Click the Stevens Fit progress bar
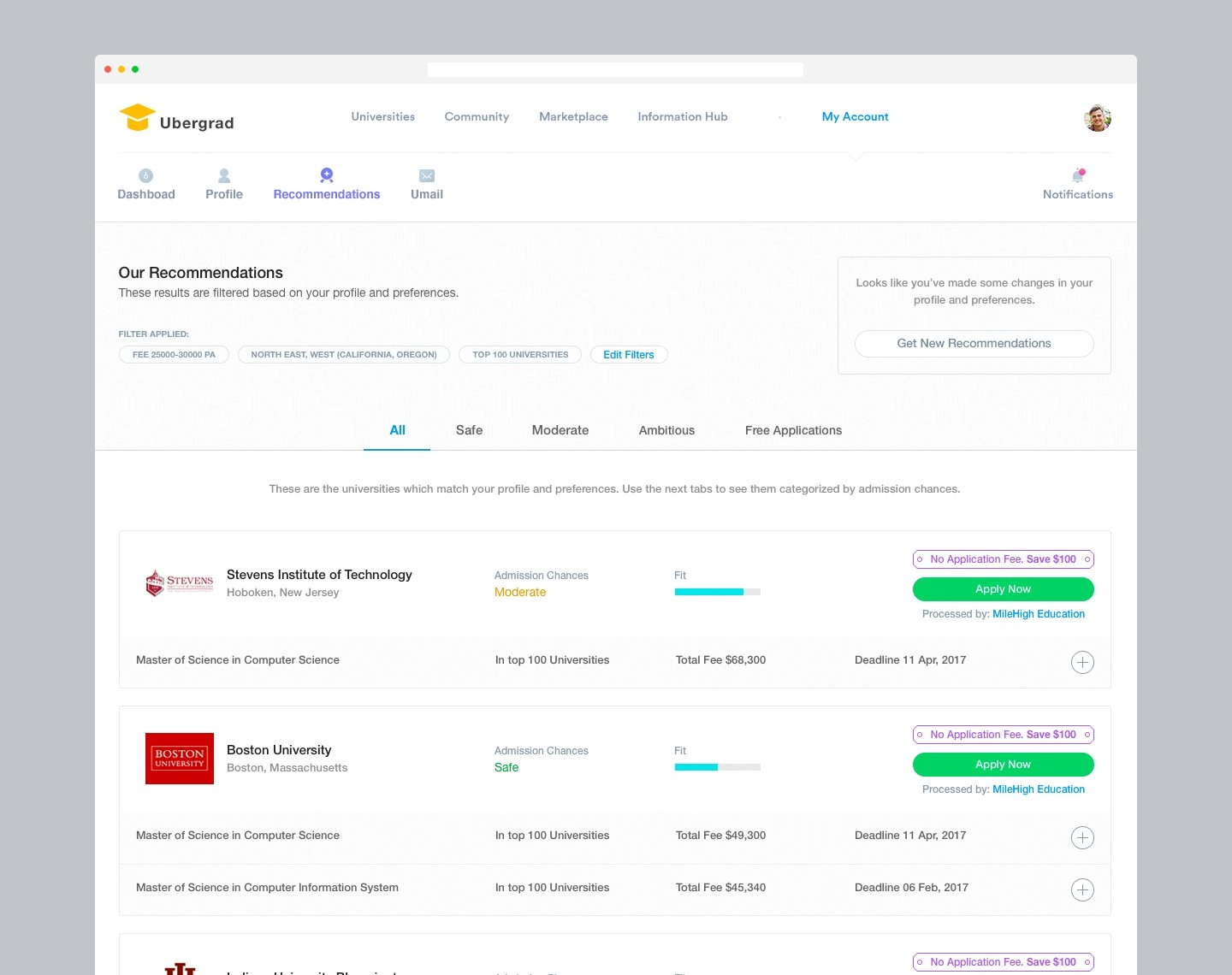The image size is (1232, 975). 718,592
